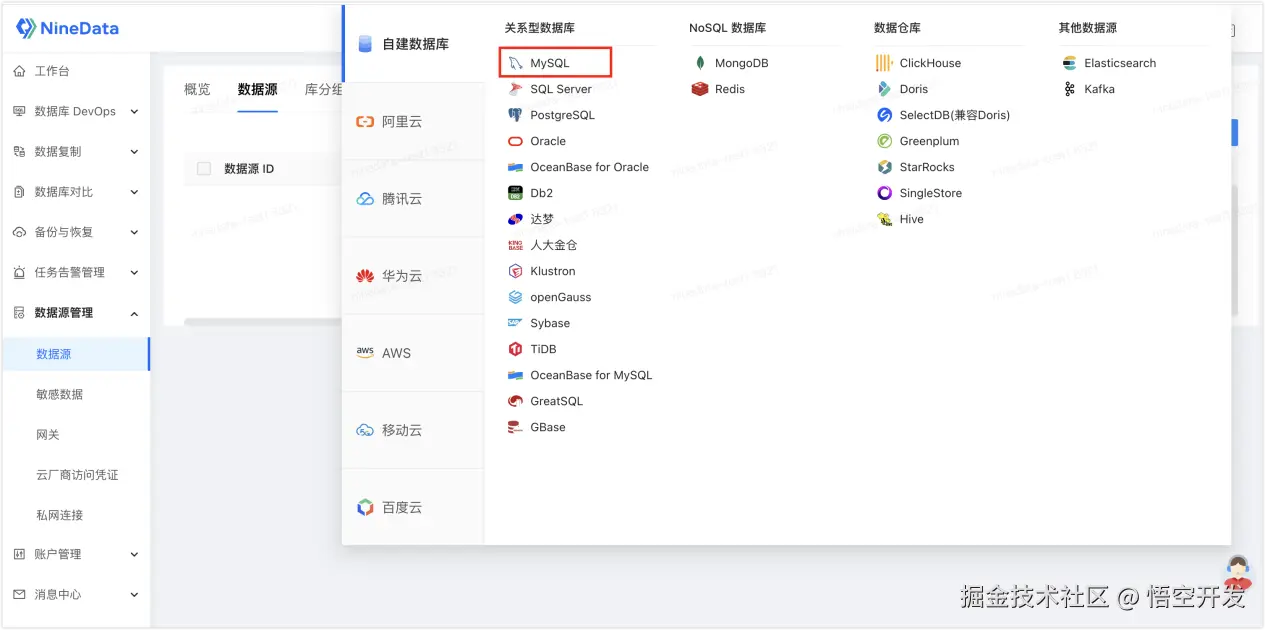
Task: Click the 数据源 ID column header
Action: tap(249, 169)
